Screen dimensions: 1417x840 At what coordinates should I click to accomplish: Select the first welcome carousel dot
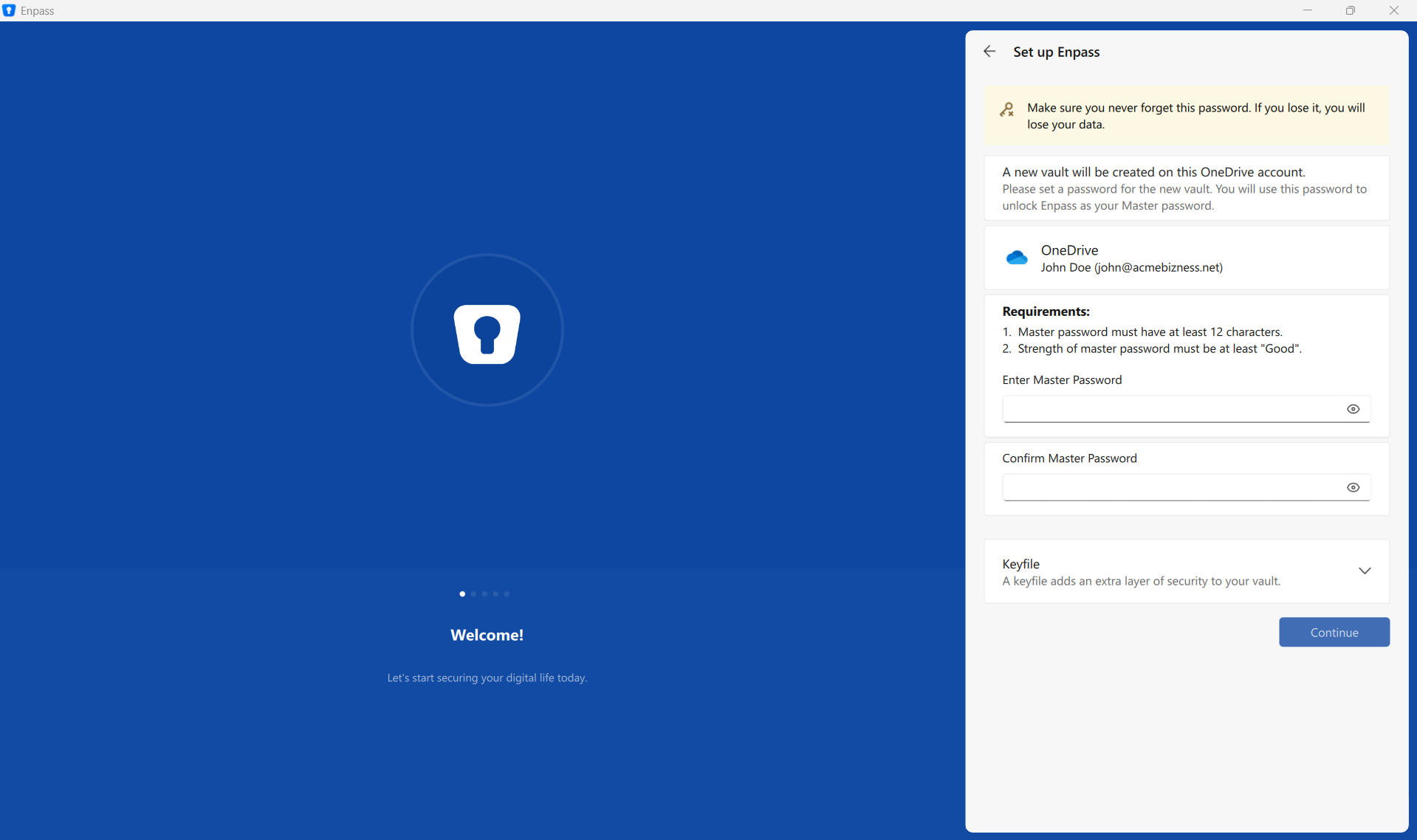coord(462,594)
